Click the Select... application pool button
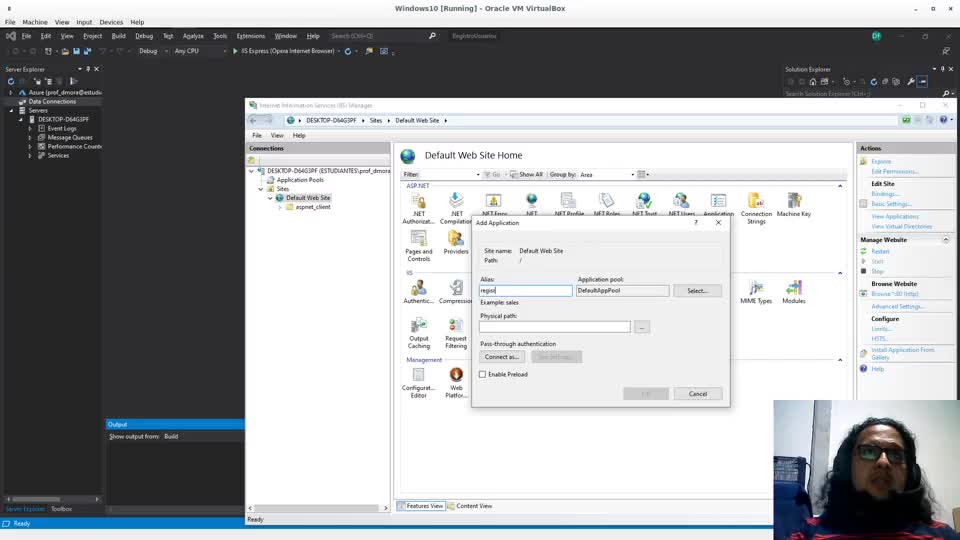The image size is (960, 540). (697, 291)
